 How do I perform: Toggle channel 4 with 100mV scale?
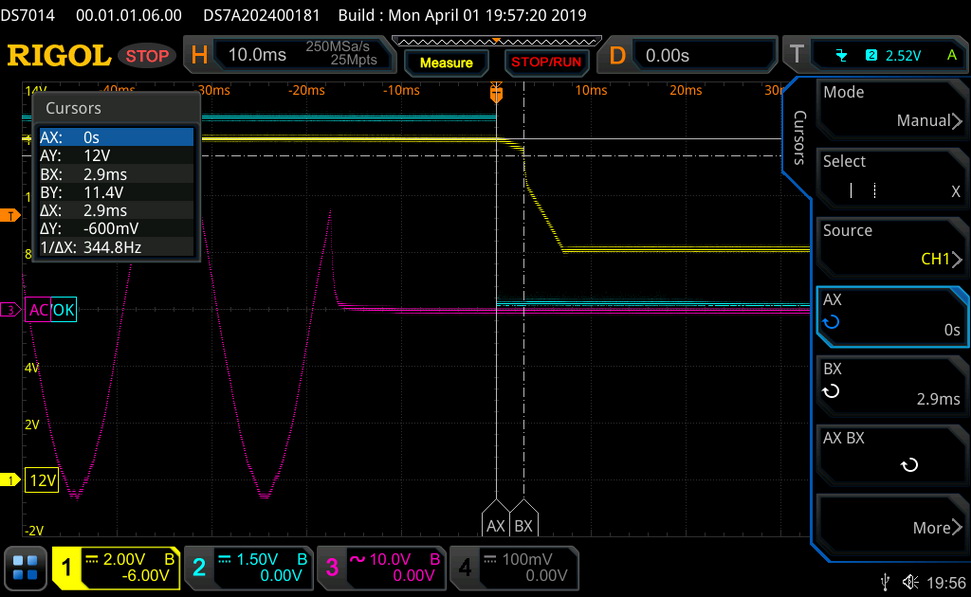click(x=514, y=567)
